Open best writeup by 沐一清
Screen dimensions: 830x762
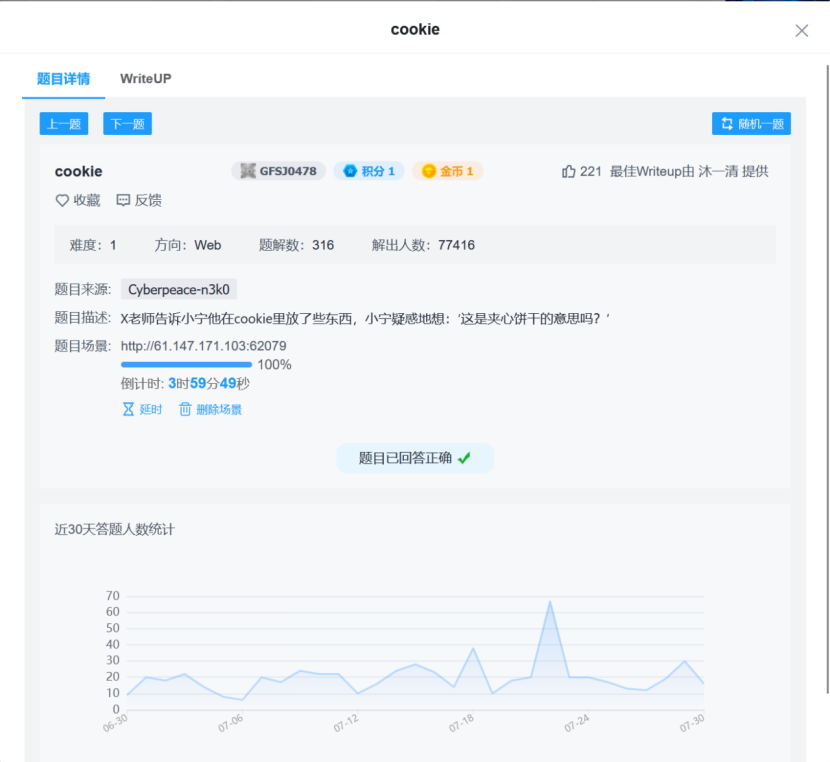tap(689, 171)
